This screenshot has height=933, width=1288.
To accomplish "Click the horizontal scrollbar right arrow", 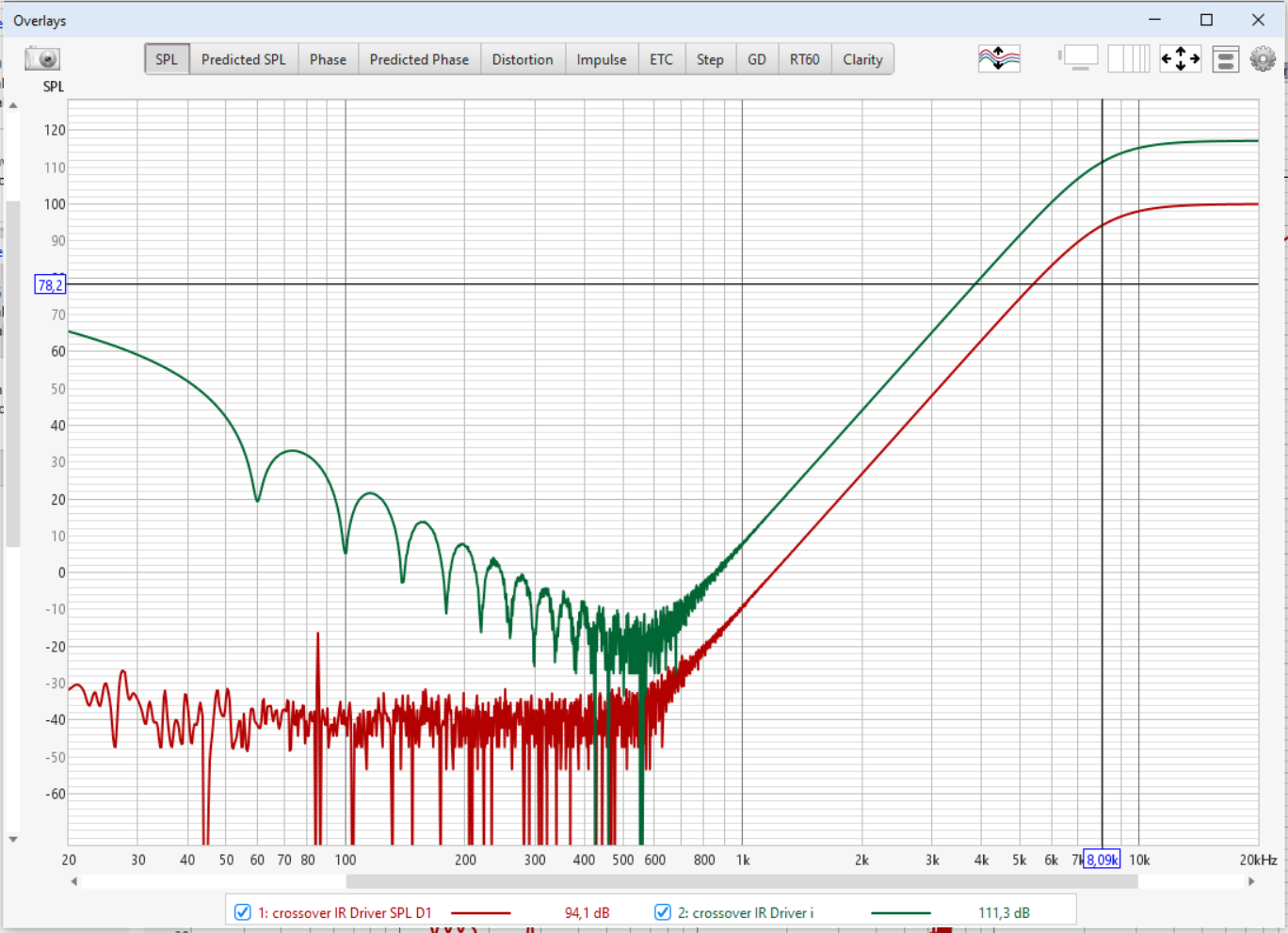I will 1251,881.
